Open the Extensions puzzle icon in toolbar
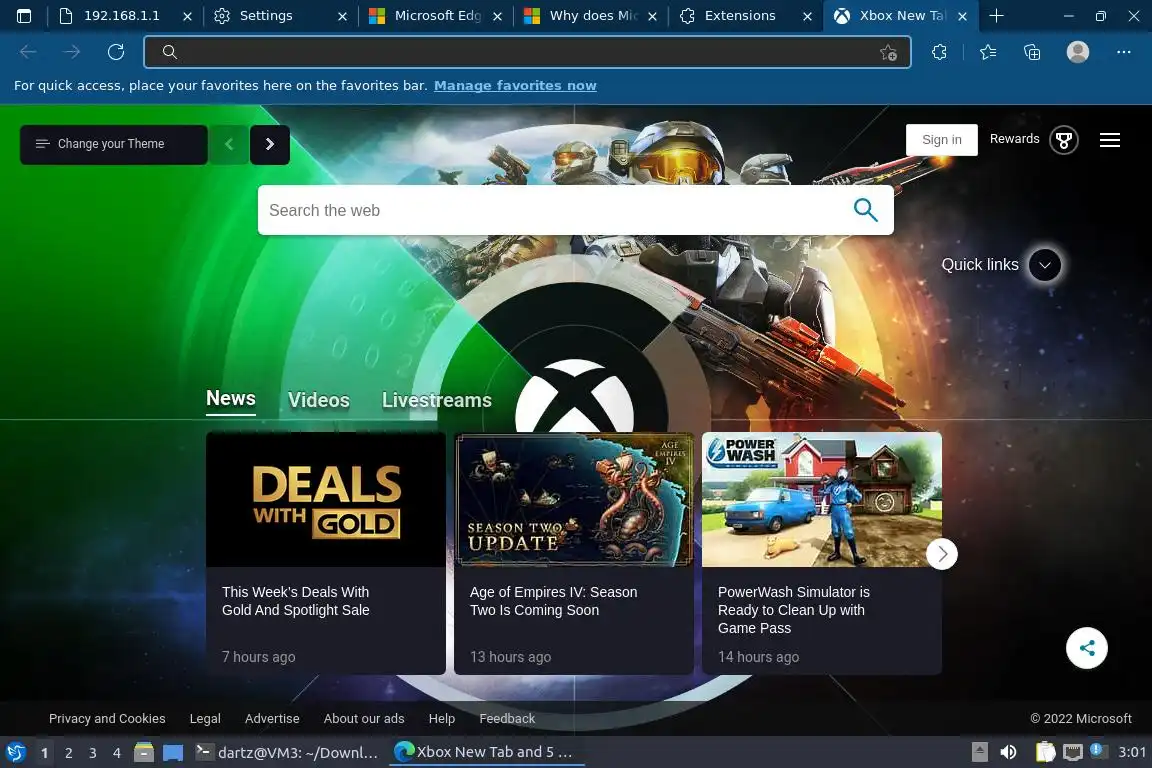Screen dimensions: 1152x768 tap(939, 51)
